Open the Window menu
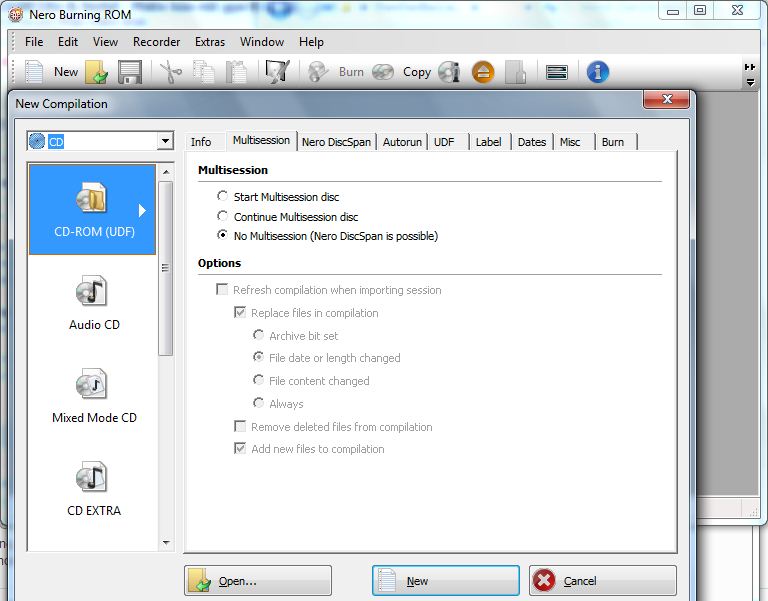Screen dimensions: 768x601 262,42
